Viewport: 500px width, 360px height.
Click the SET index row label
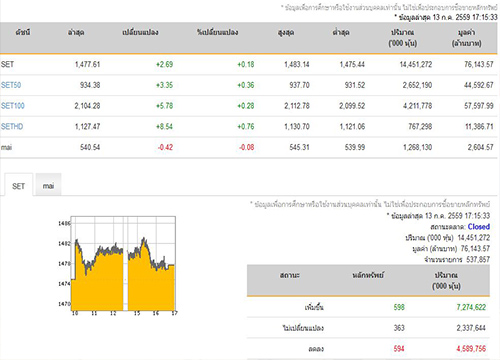tap(7, 64)
